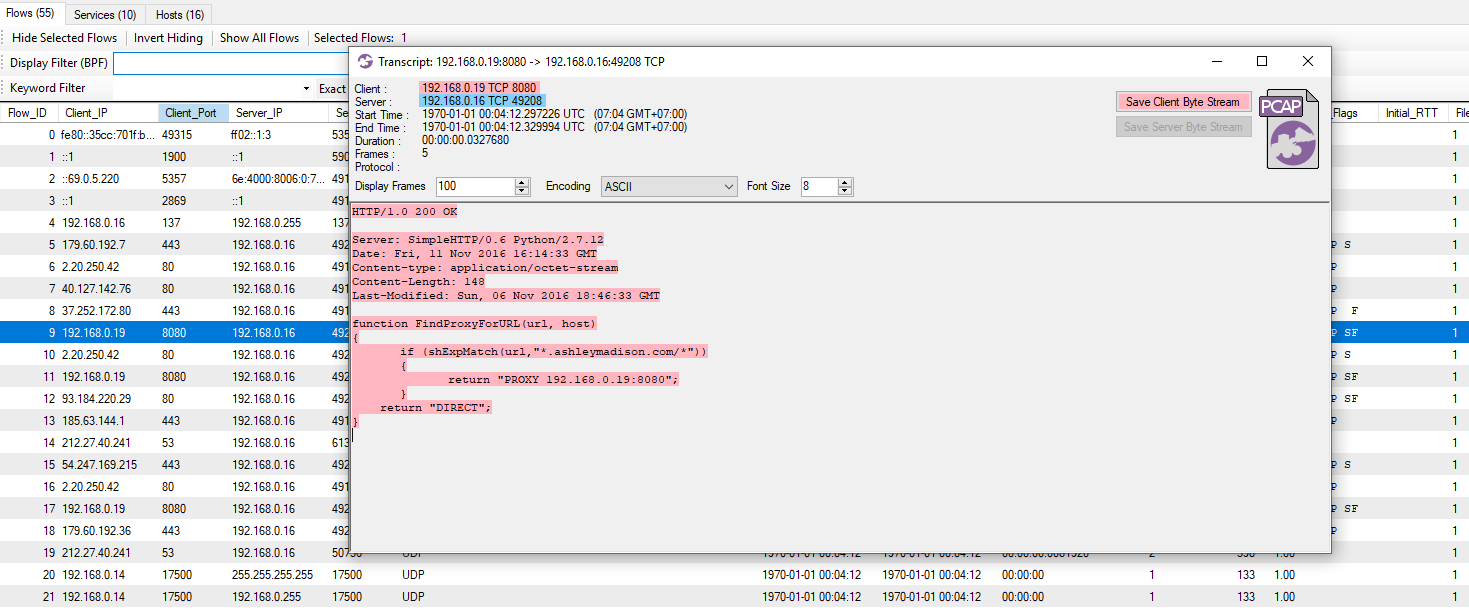The image size is (1469, 612).
Task: Switch to the Services (10) tab
Action: click(x=105, y=15)
